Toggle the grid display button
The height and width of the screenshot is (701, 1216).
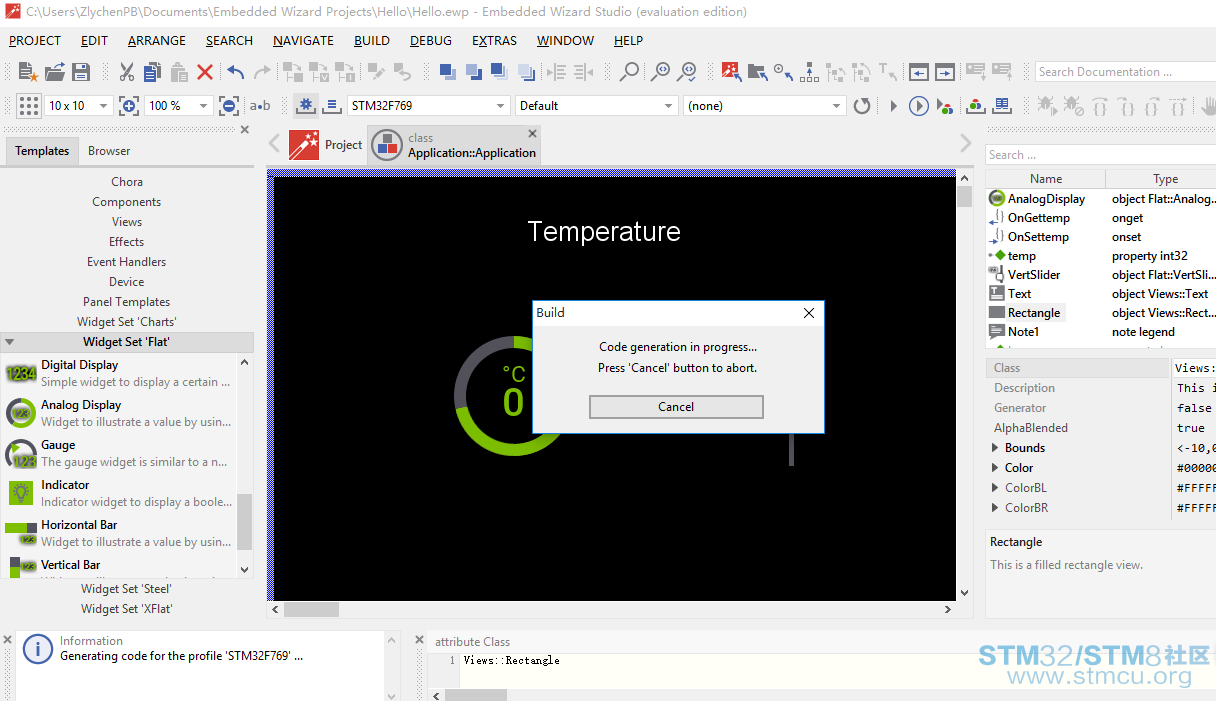click(x=29, y=106)
